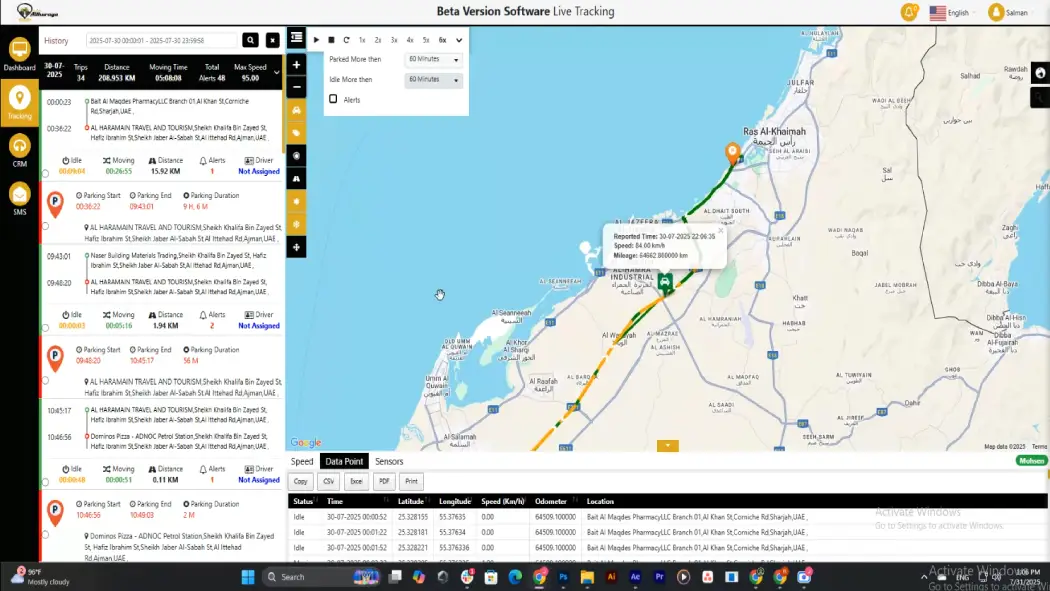Click the car icon in map toolbar

[x=296, y=110]
